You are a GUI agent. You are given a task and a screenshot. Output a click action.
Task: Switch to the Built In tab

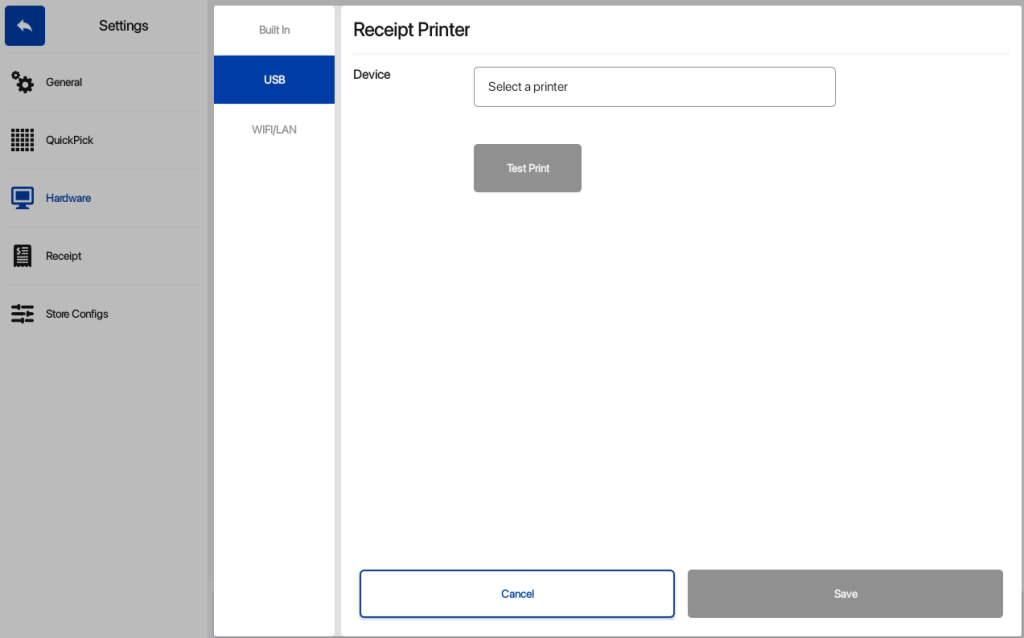pyautogui.click(x=274, y=30)
